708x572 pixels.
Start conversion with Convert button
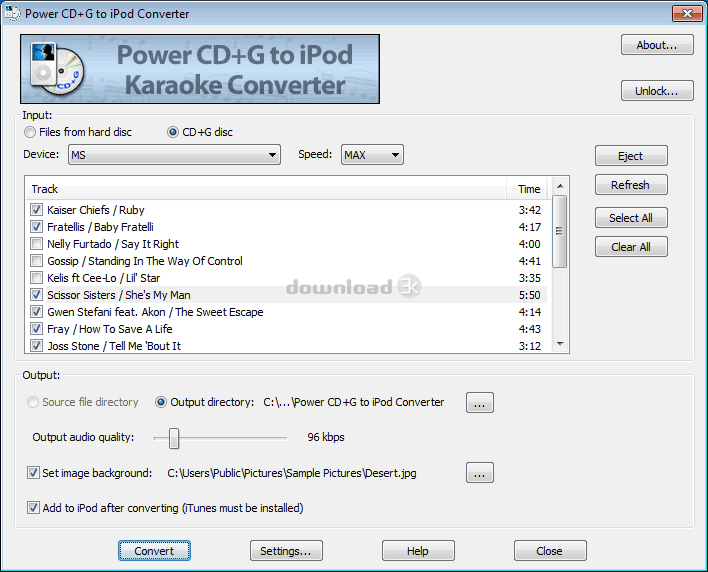[154, 551]
